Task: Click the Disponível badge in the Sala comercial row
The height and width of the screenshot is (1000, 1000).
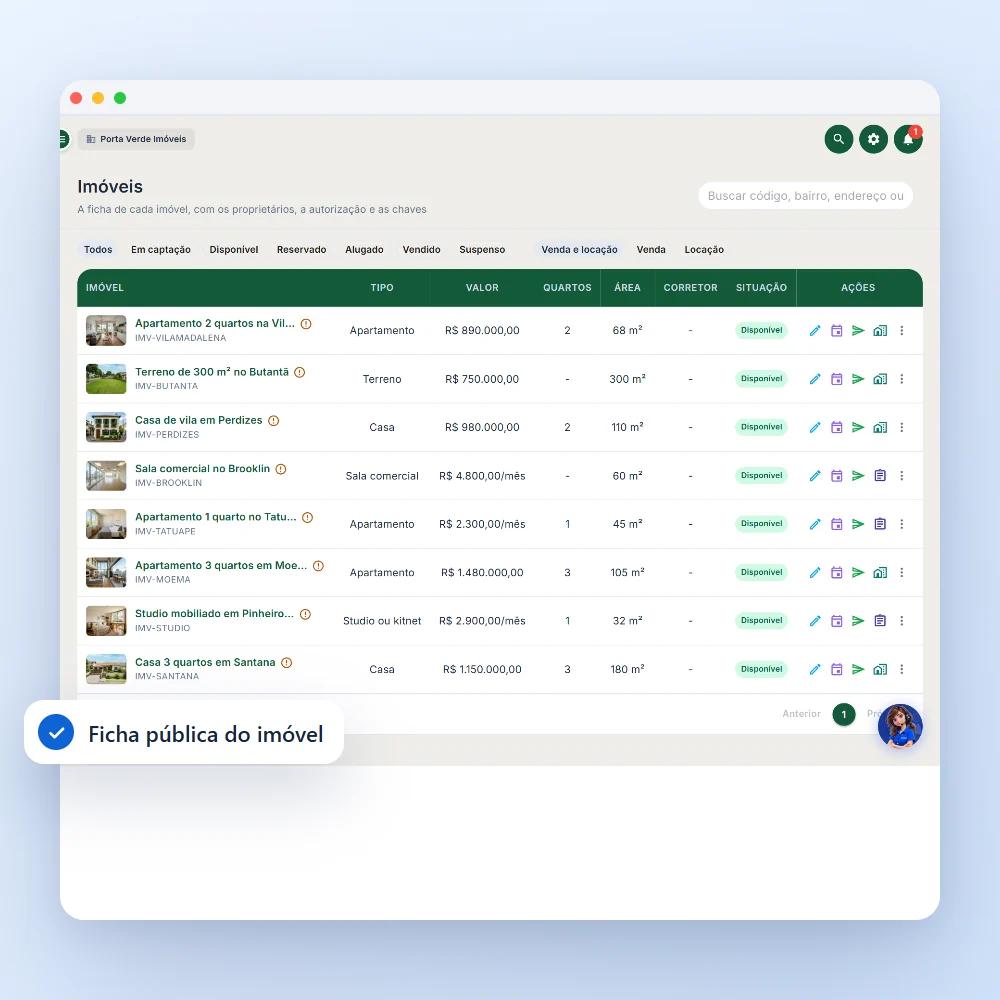Action: [761, 476]
